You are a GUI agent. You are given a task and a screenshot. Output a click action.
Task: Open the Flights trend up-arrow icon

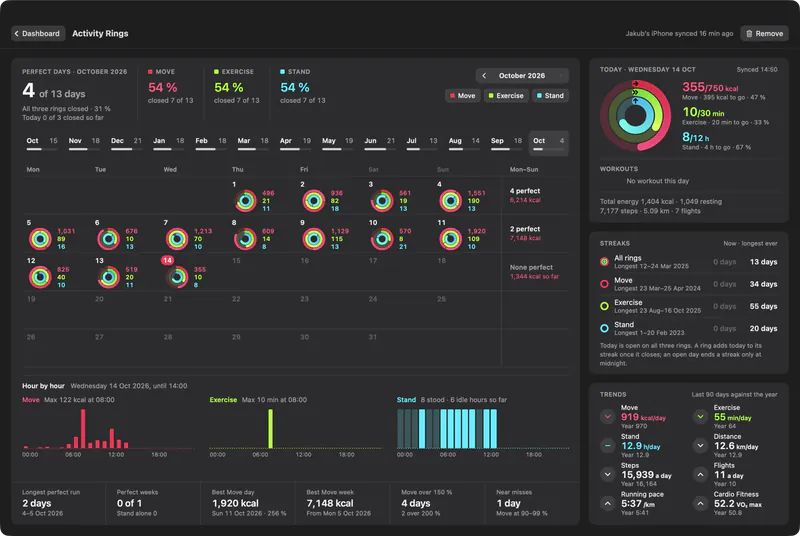pos(701,475)
